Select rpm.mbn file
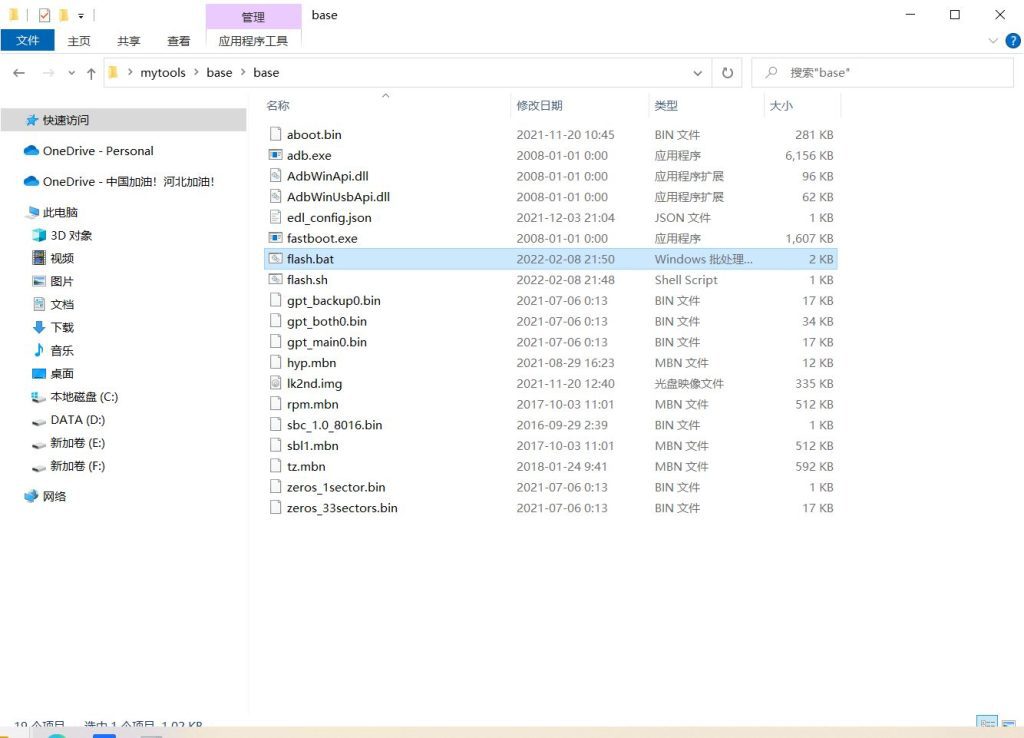 click(x=313, y=404)
